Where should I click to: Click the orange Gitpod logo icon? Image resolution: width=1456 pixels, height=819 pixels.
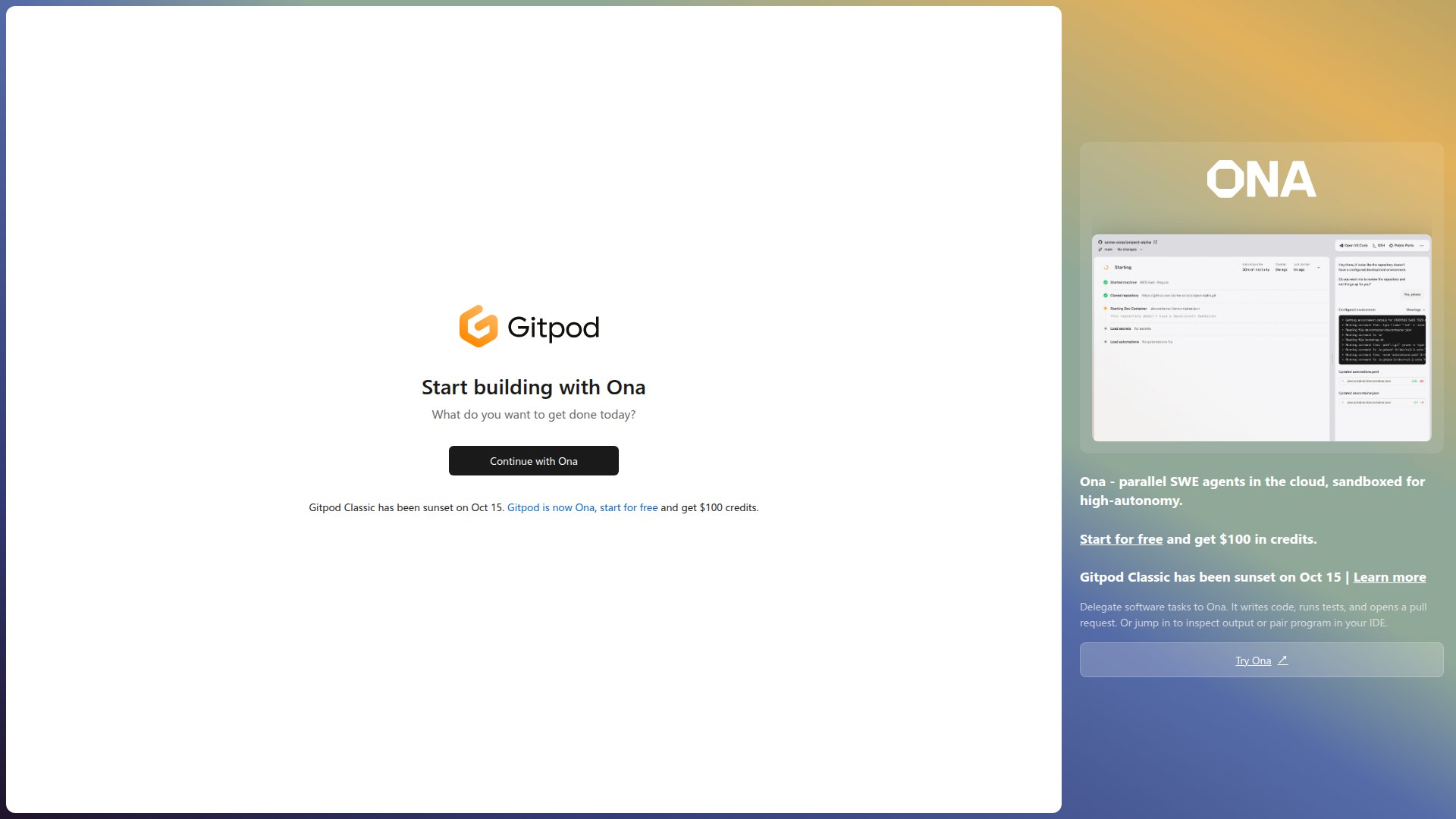[x=479, y=326]
